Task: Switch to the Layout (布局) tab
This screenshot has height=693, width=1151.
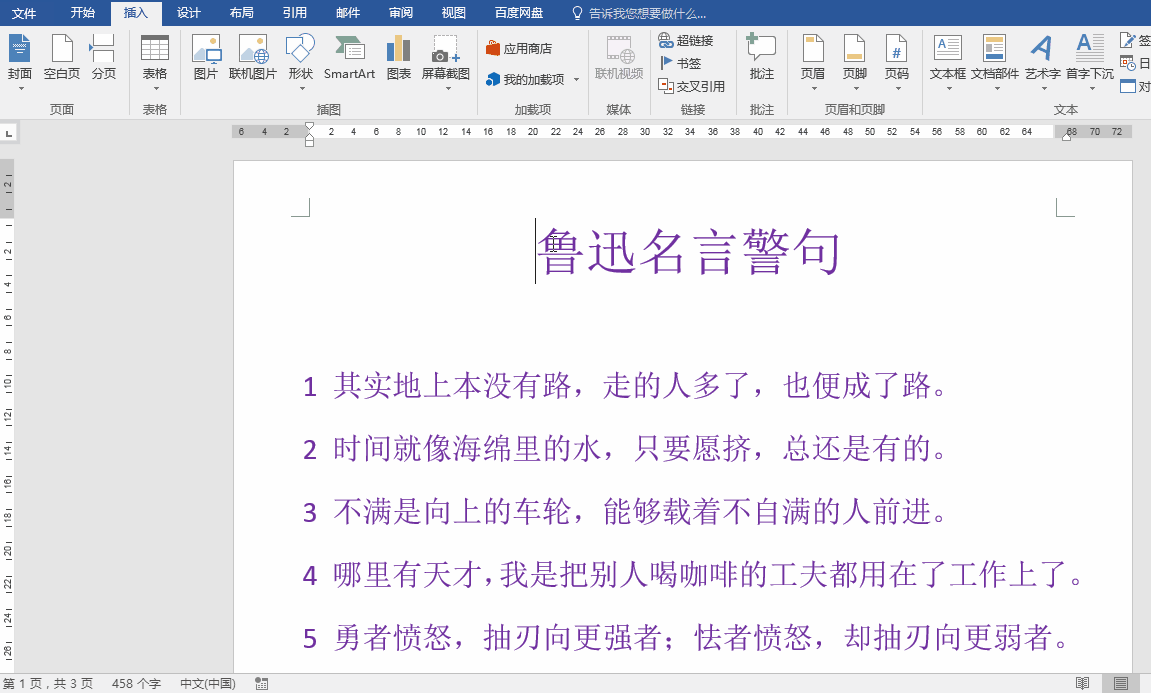Action: point(242,13)
